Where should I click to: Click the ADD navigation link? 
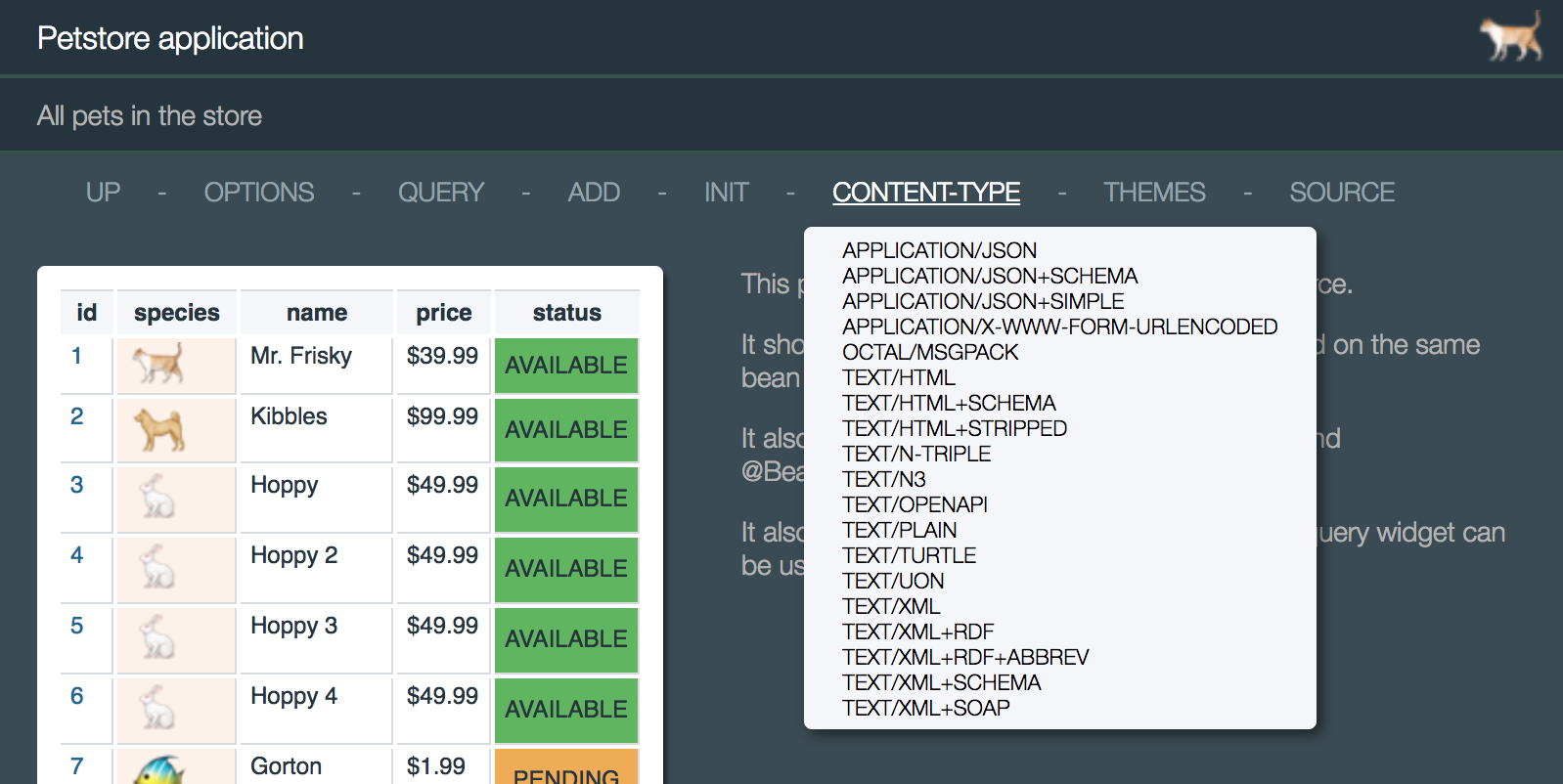tap(594, 193)
